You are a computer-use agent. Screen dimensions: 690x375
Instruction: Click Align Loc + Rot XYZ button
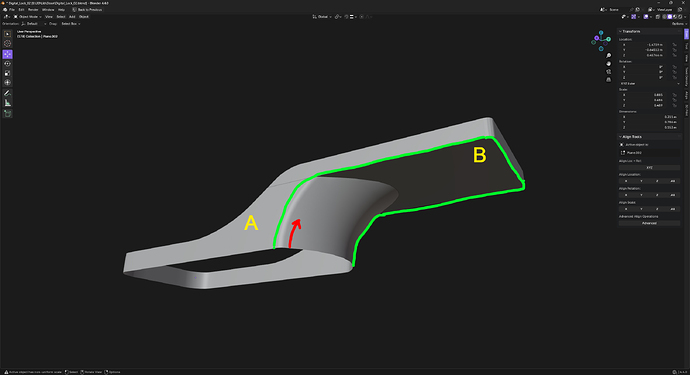650,168
